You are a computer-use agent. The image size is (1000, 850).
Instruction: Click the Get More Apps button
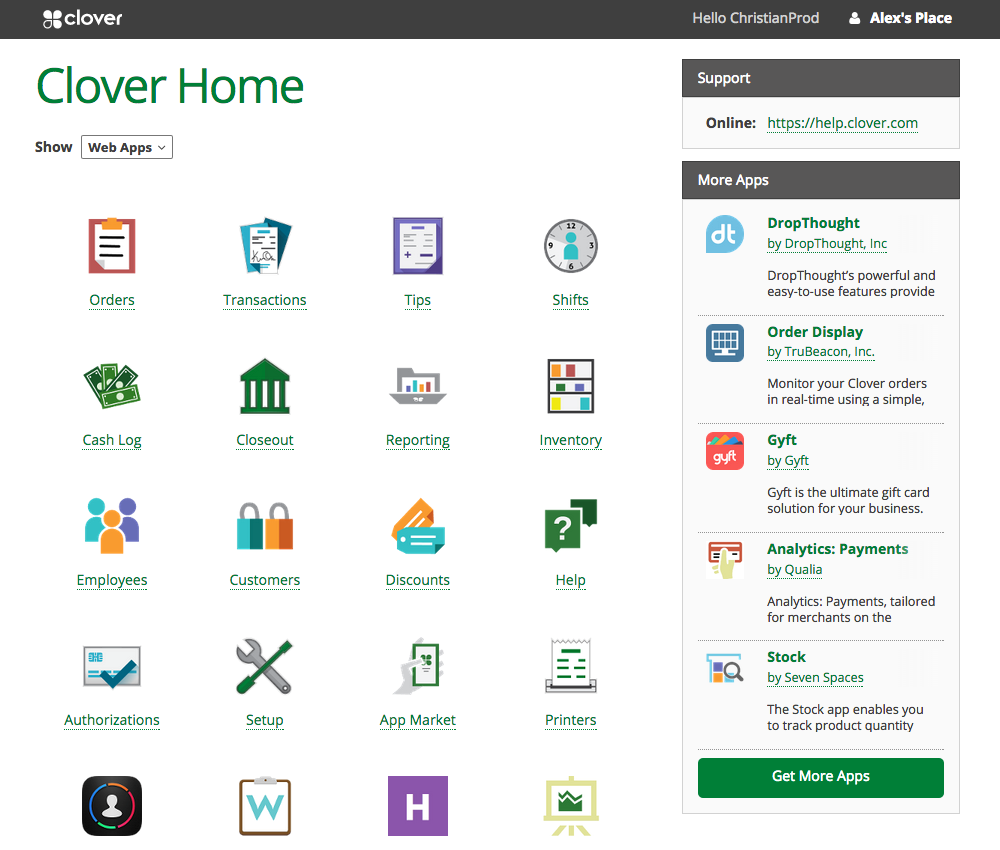[x=820, y=777]
